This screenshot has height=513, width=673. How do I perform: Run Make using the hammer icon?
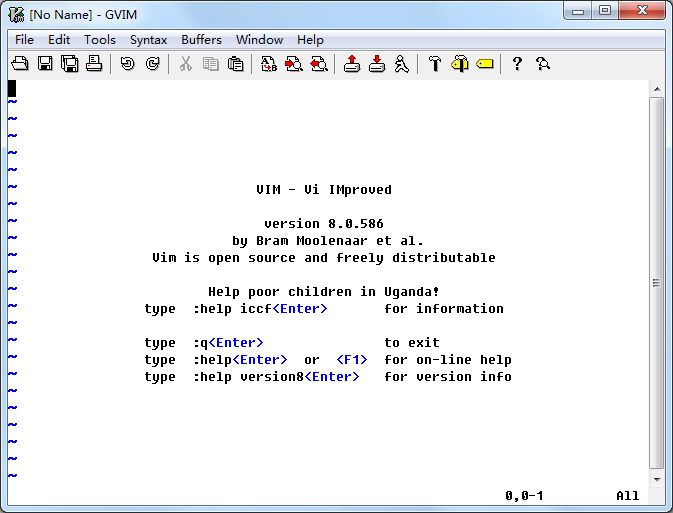click(435, 64)
